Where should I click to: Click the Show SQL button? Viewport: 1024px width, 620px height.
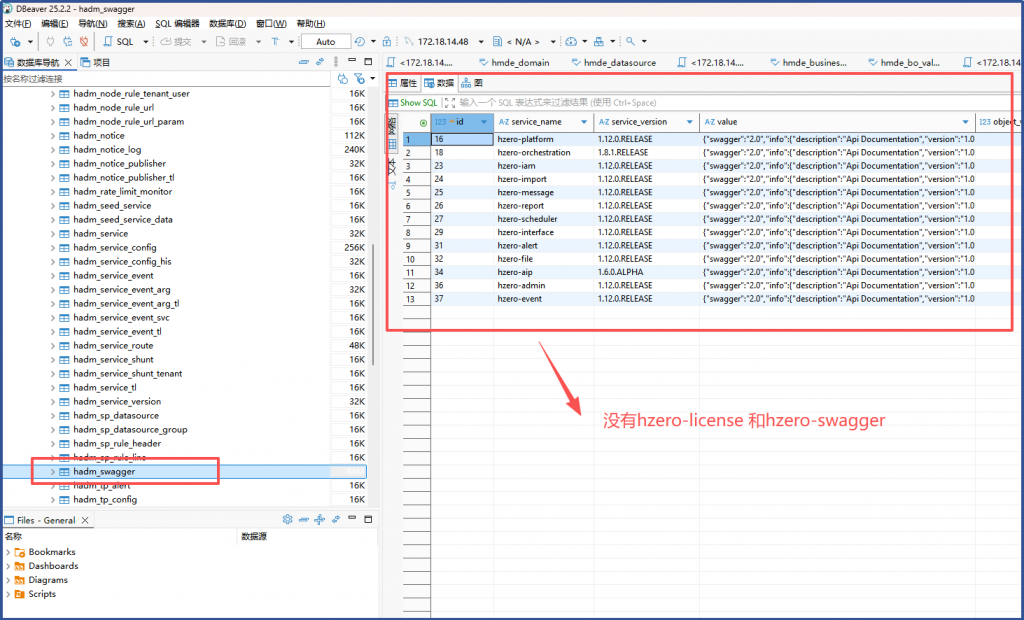(413, 102)
